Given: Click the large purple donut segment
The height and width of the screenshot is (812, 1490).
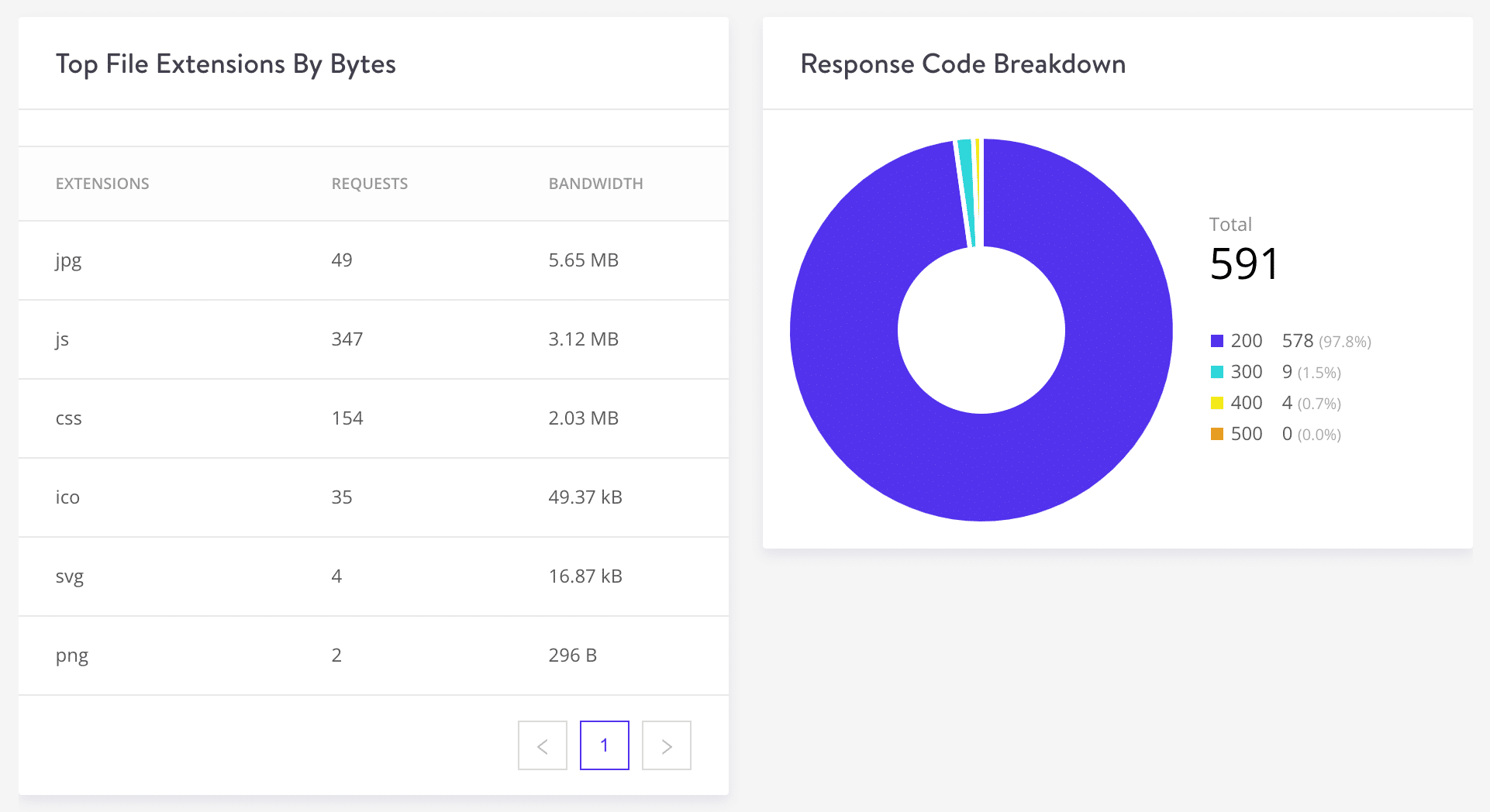Looking at the screenshot, I should click(x=981, y=465).
